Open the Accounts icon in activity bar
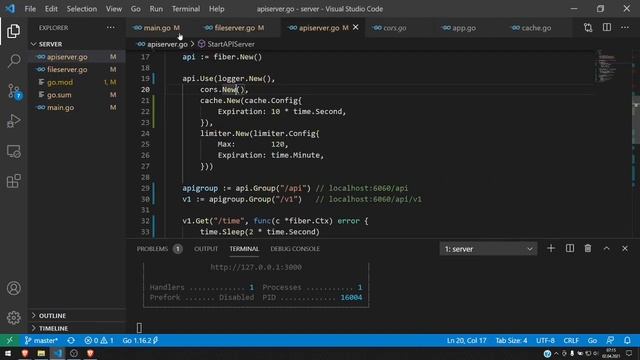This screenshot has width=640, height=360. tap(13, 288)
